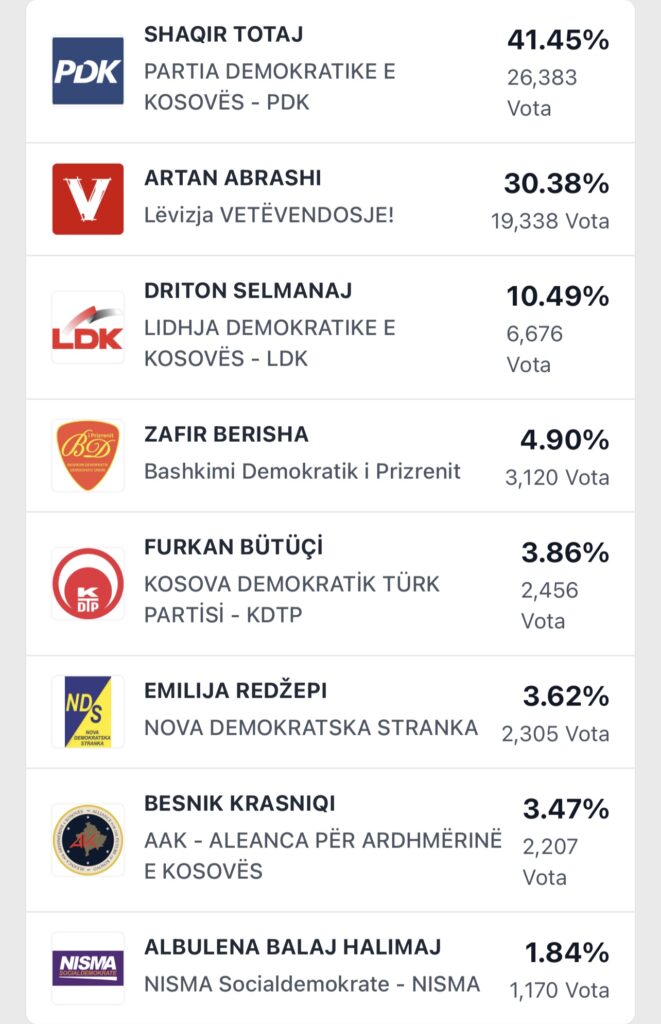661x1024 pixels.
Task: Tap Albulena Balaj Halimaj candidate name
Action: click(292, 947)
